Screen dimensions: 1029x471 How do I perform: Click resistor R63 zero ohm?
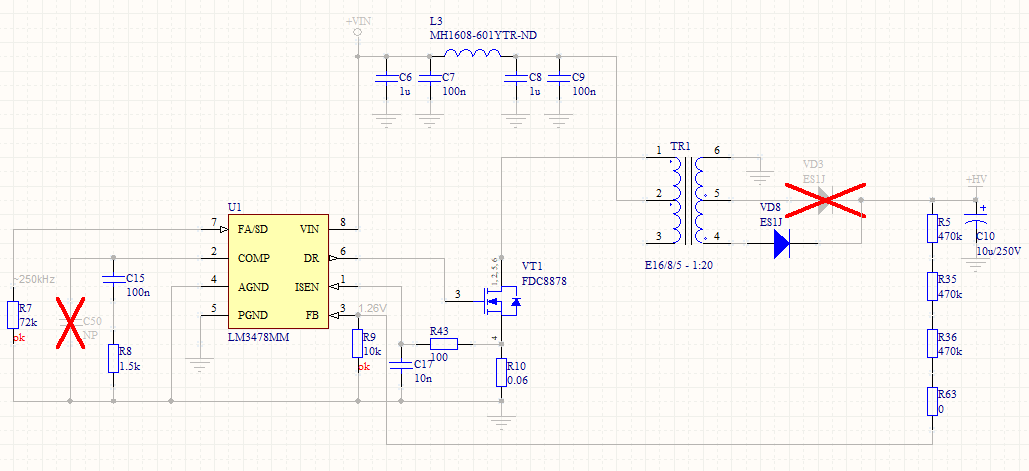coord(933,401)
